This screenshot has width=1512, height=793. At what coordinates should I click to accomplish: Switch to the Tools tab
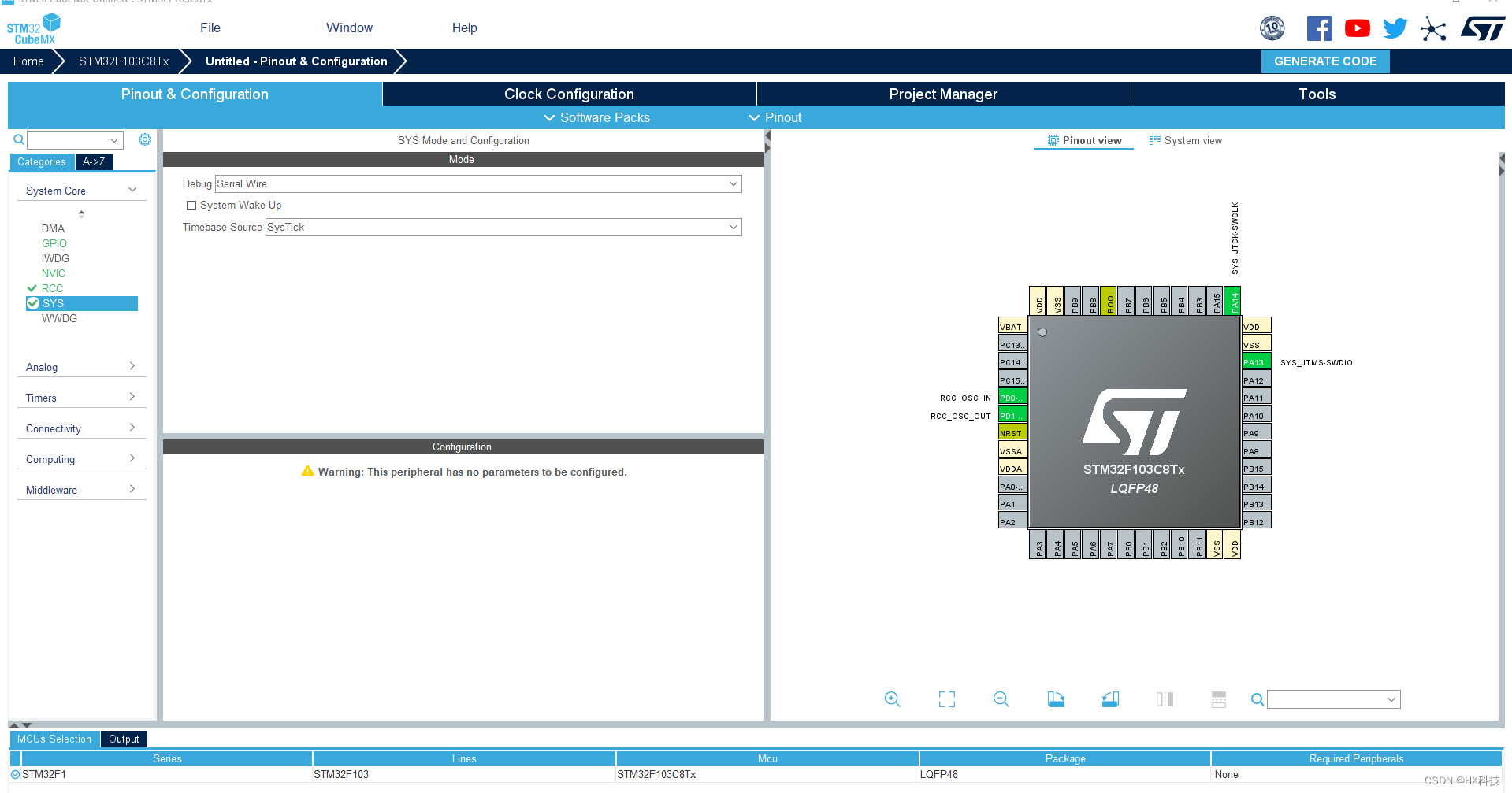click(1317, 94)
